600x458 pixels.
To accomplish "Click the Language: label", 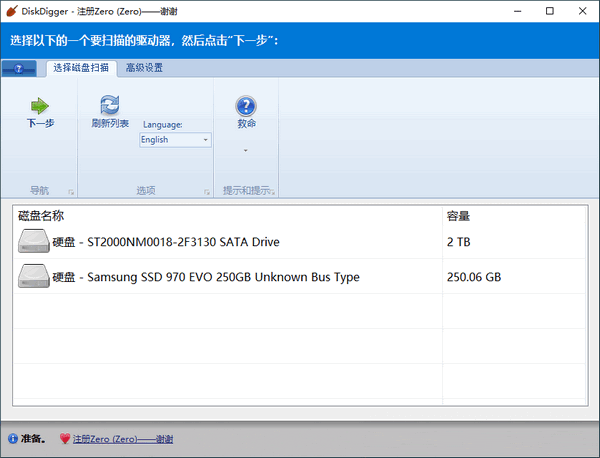I will (x=163, y=125).
